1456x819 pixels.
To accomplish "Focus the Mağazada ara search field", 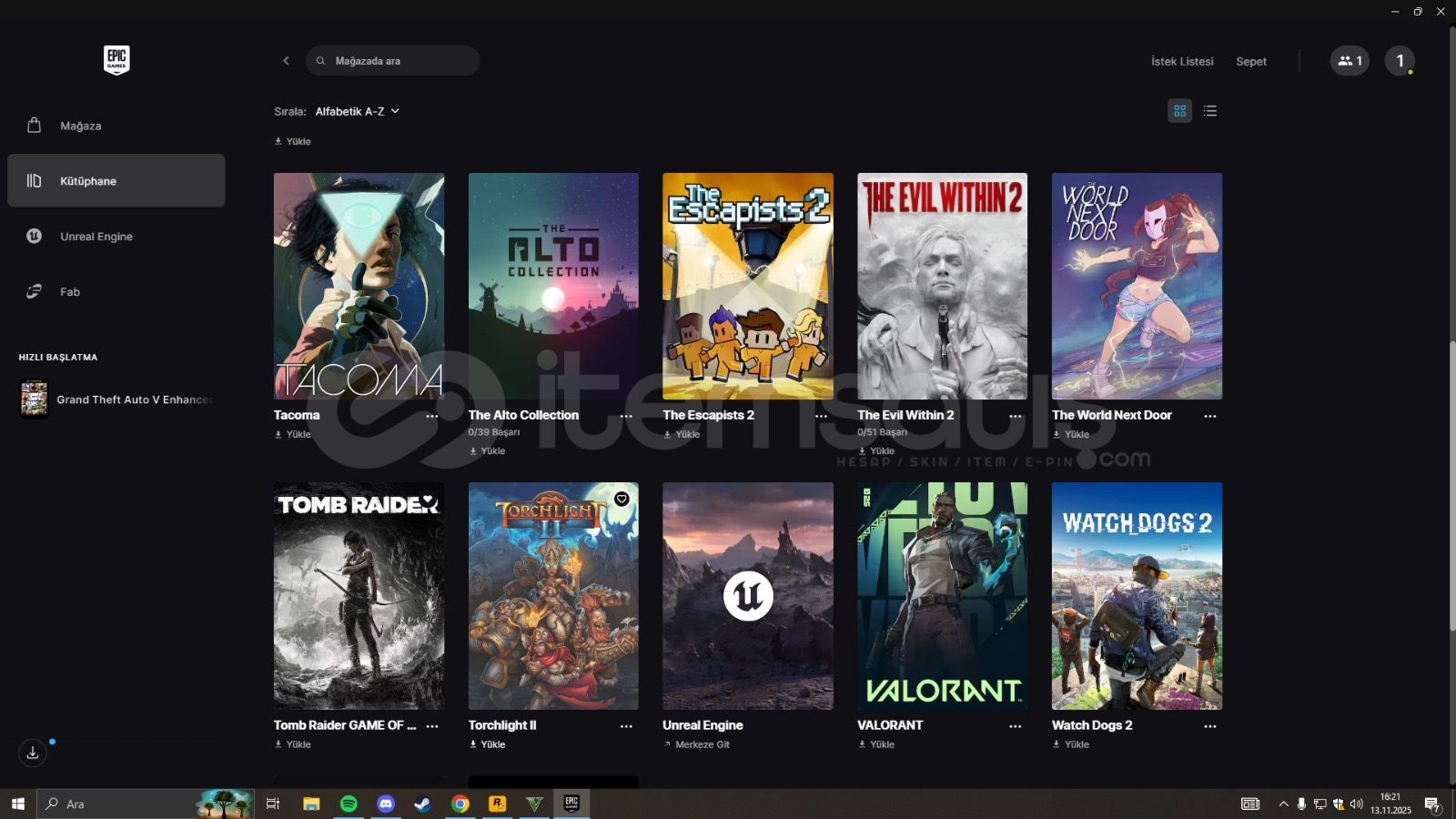I will [x=392, y=61].
